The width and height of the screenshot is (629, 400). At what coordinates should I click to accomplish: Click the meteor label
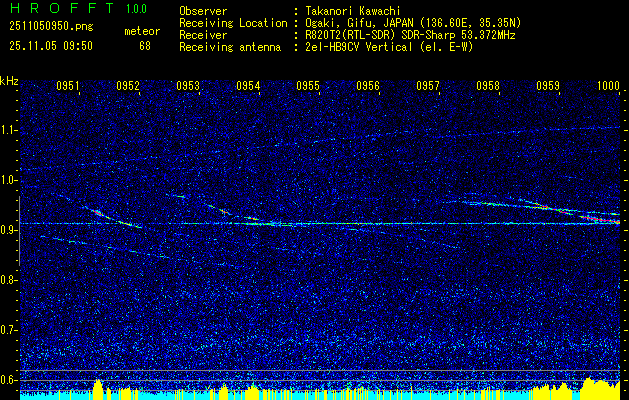coord(142,31)
